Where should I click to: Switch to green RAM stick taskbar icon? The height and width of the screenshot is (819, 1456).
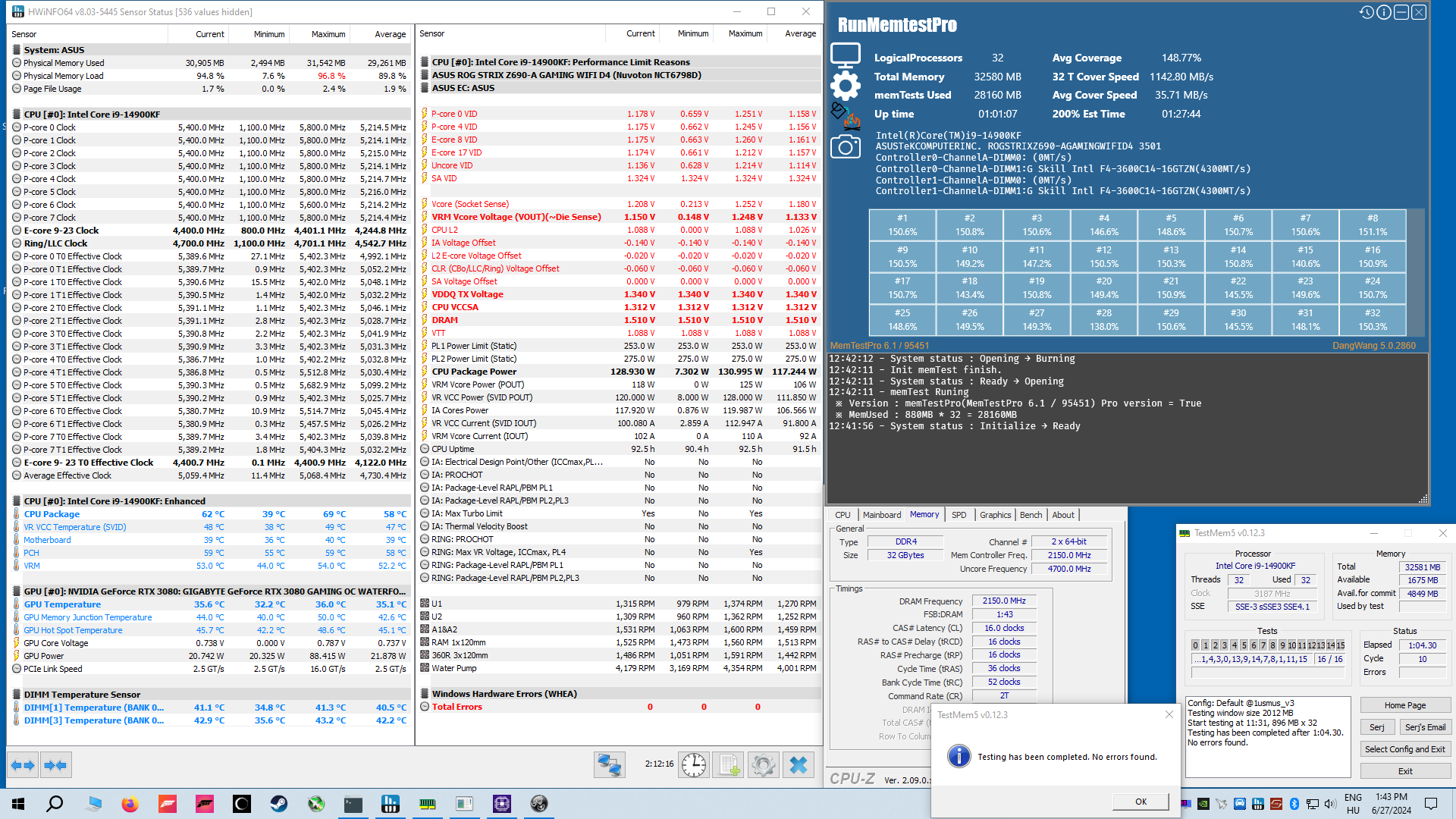[428, 804]
